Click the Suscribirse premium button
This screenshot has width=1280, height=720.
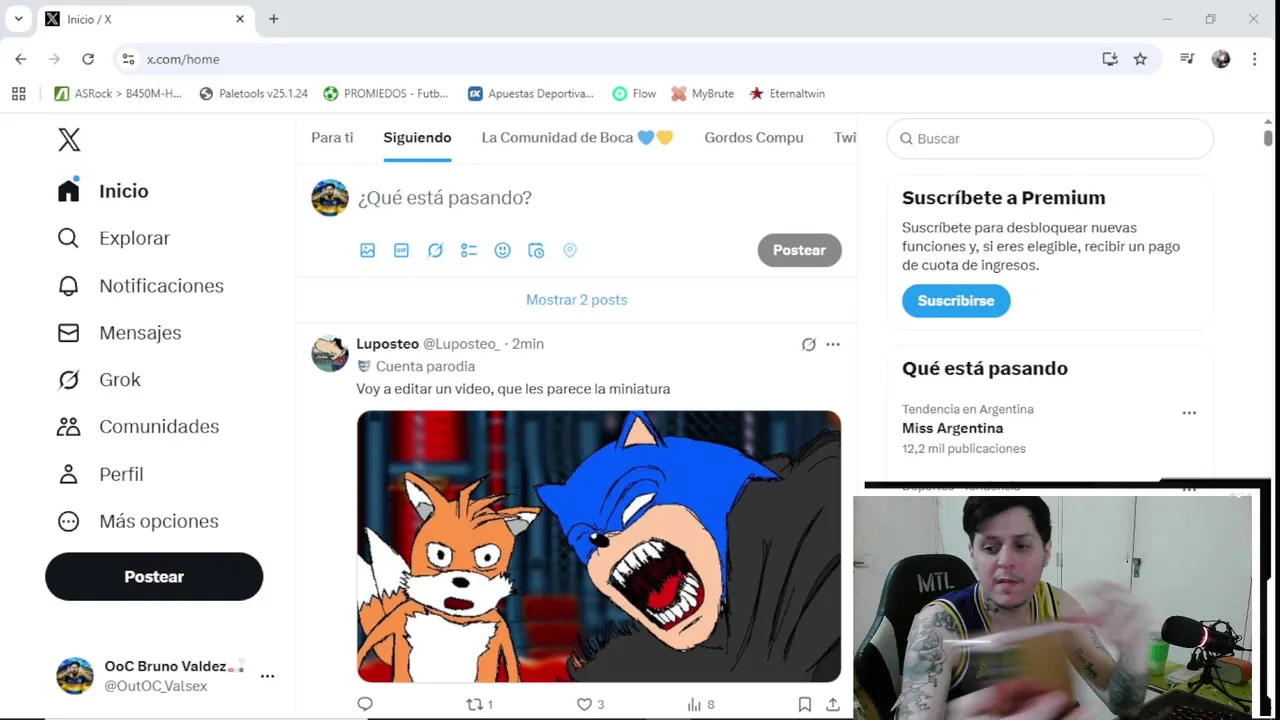[x=956, y=301]
